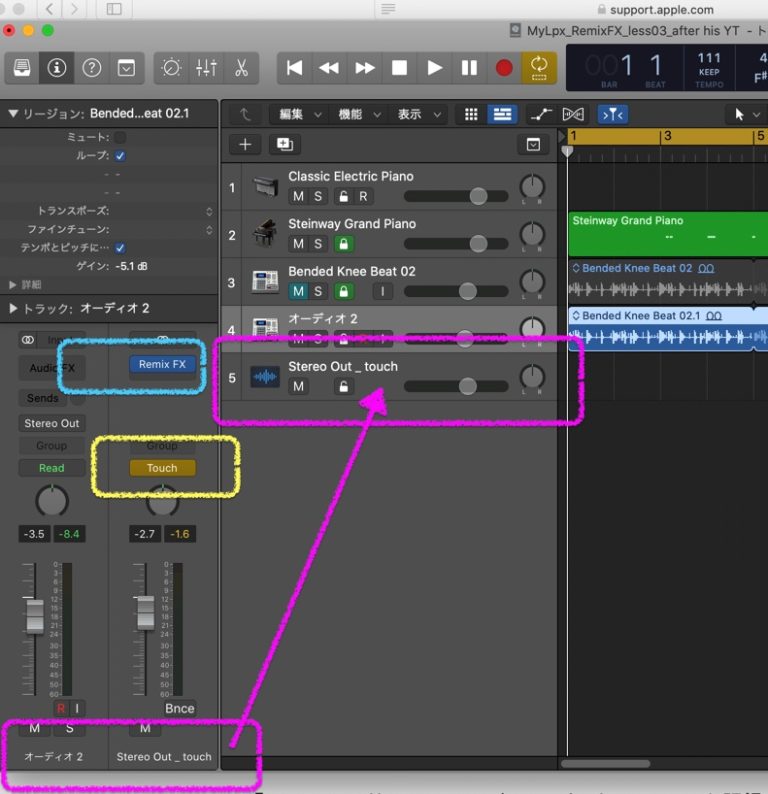Pause playback with the Pause button
768x794 pixels.
click(x=469, y=67)
